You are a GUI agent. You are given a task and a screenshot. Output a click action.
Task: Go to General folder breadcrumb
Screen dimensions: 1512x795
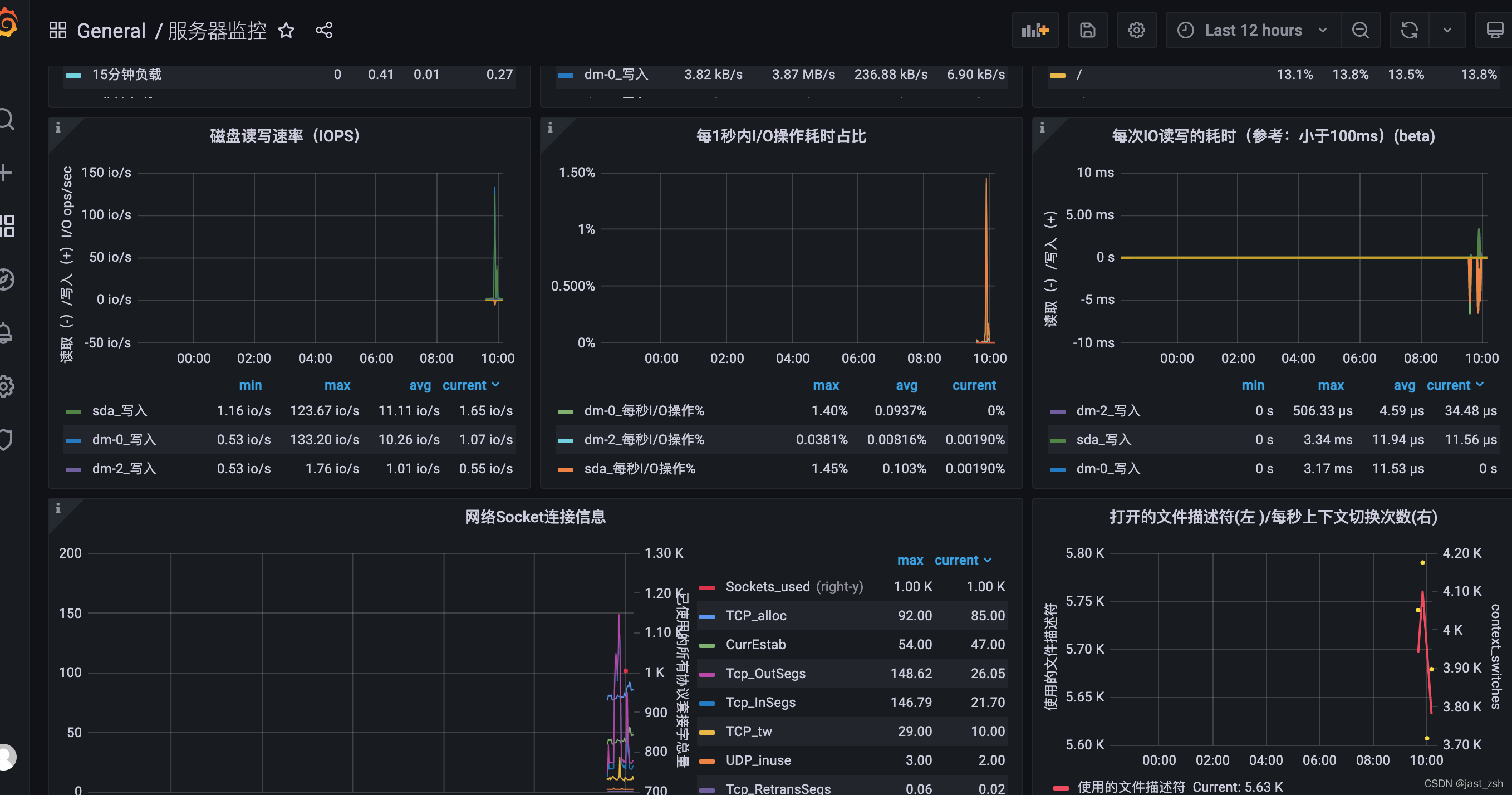click(x=111, y=30)
